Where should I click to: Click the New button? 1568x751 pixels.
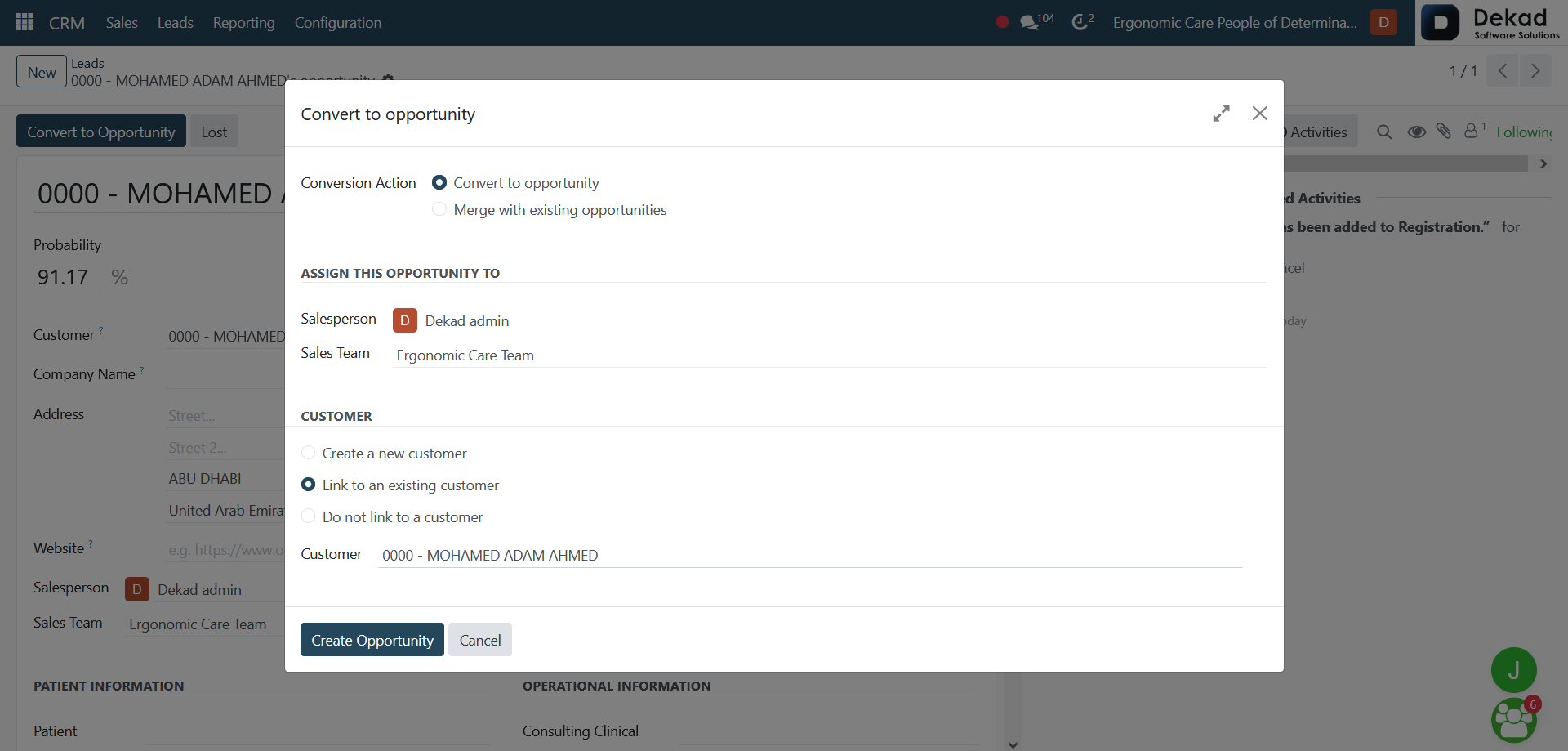click(42, 71)
